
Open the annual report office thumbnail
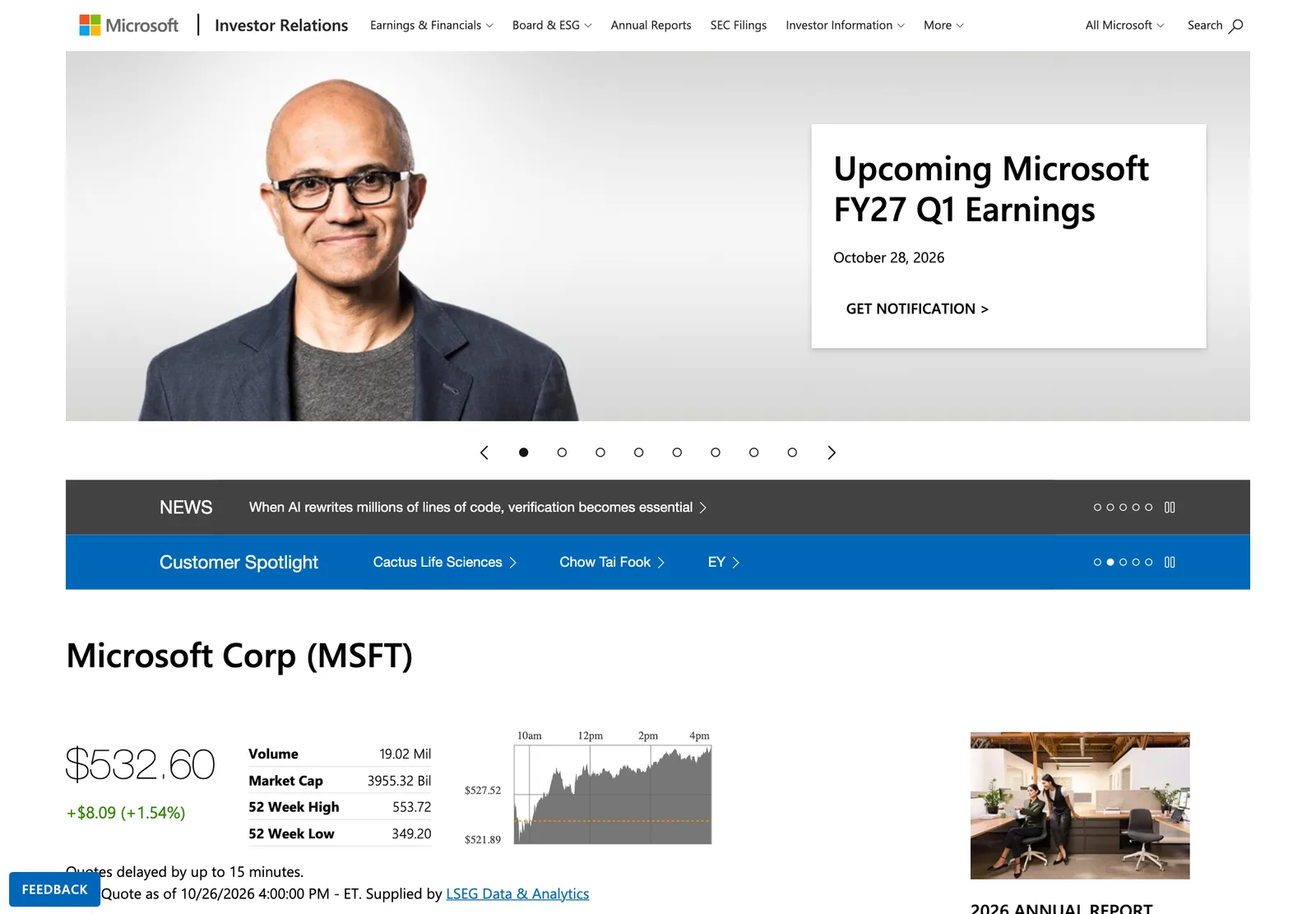coord(1080,805)
